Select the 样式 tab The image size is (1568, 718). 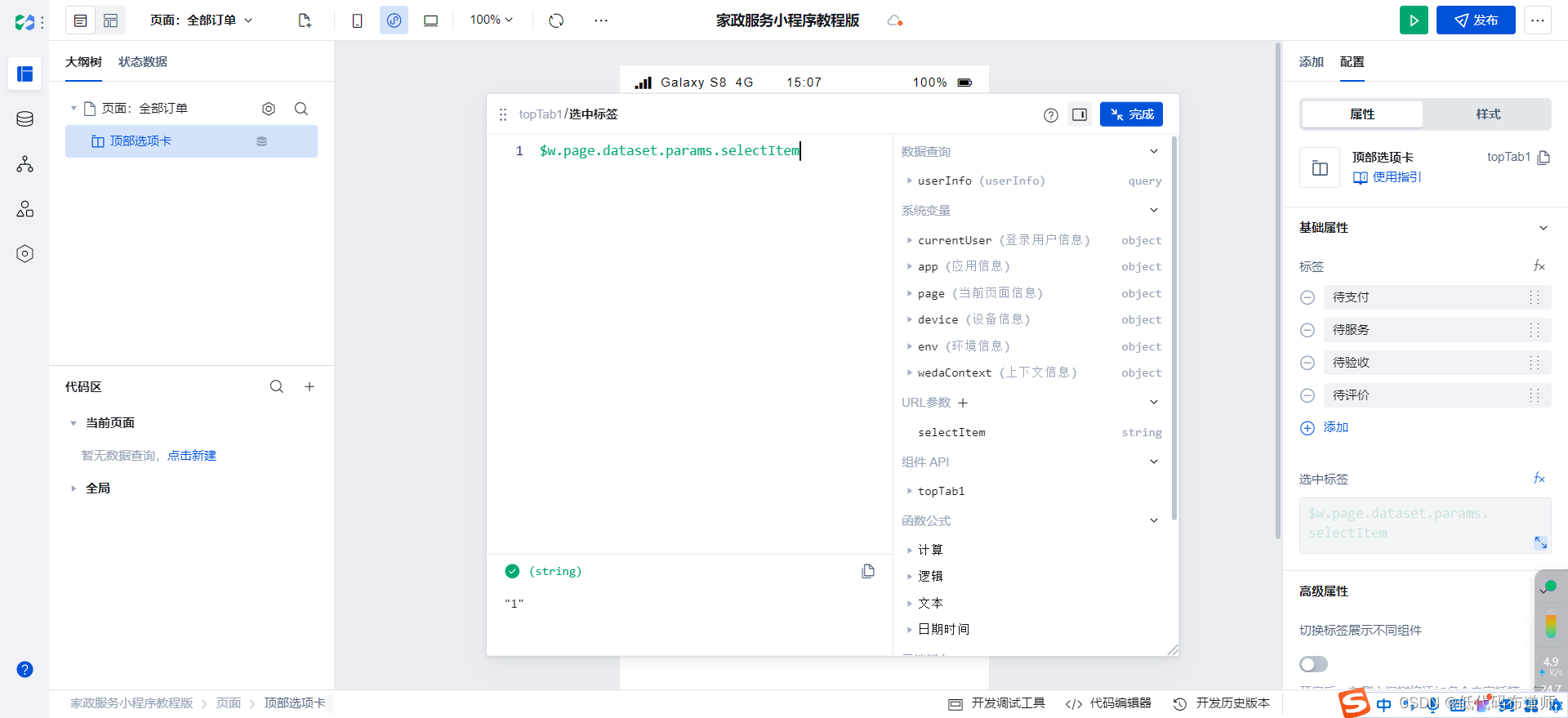[x=1488, y=114]
